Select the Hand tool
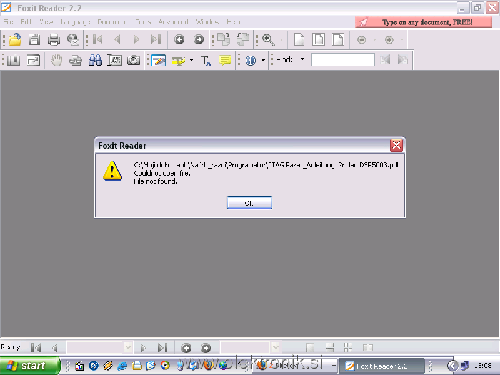 56,60
